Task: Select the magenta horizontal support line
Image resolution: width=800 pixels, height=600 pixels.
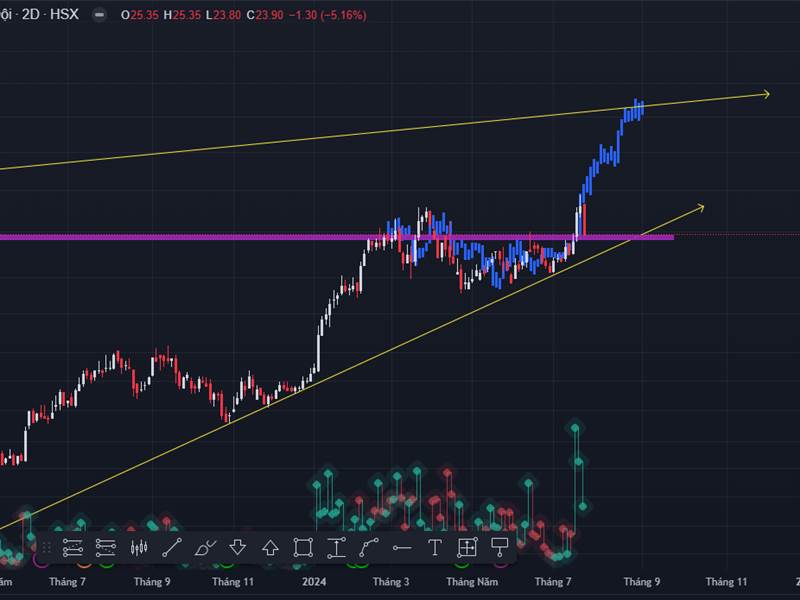Action: (300, 238)
